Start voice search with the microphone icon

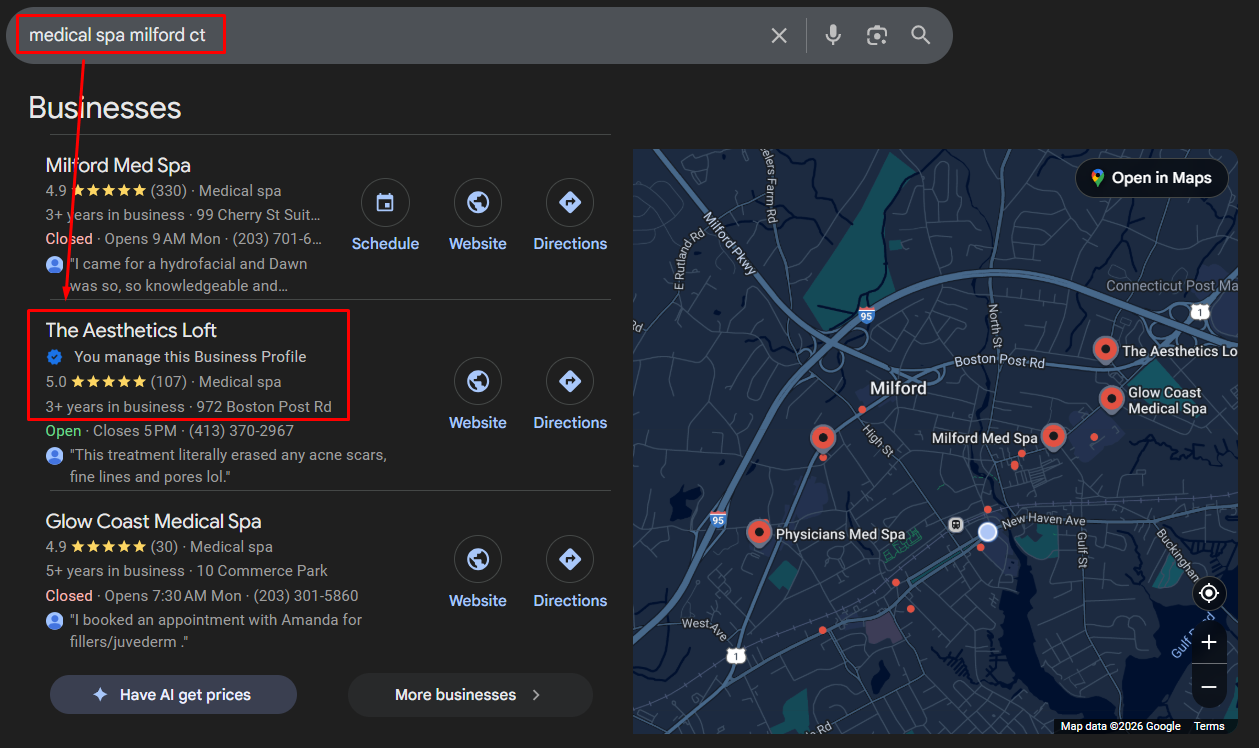coord(833,36)
